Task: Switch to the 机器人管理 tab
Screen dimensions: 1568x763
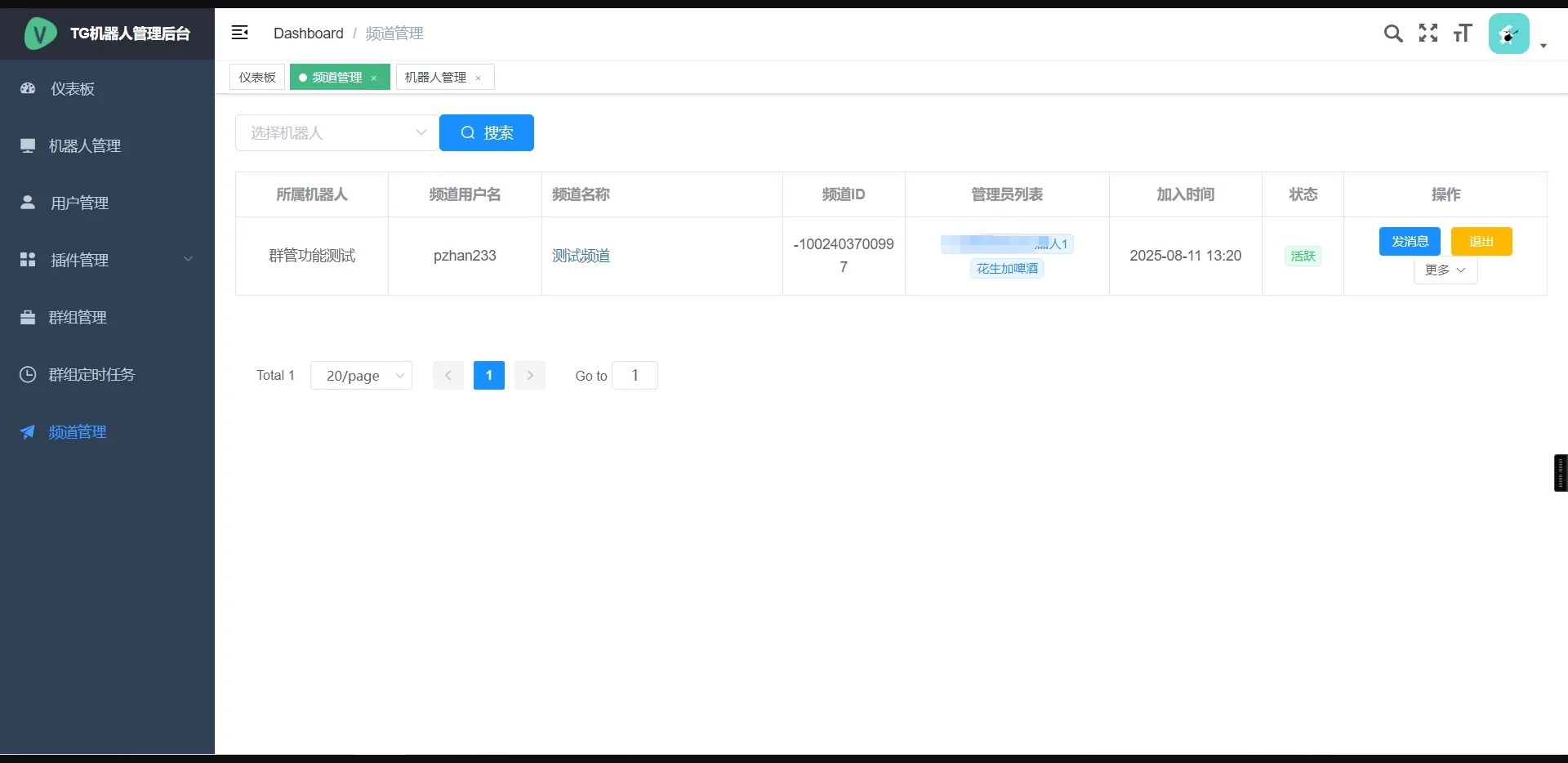Action: (x=435, y=78)
